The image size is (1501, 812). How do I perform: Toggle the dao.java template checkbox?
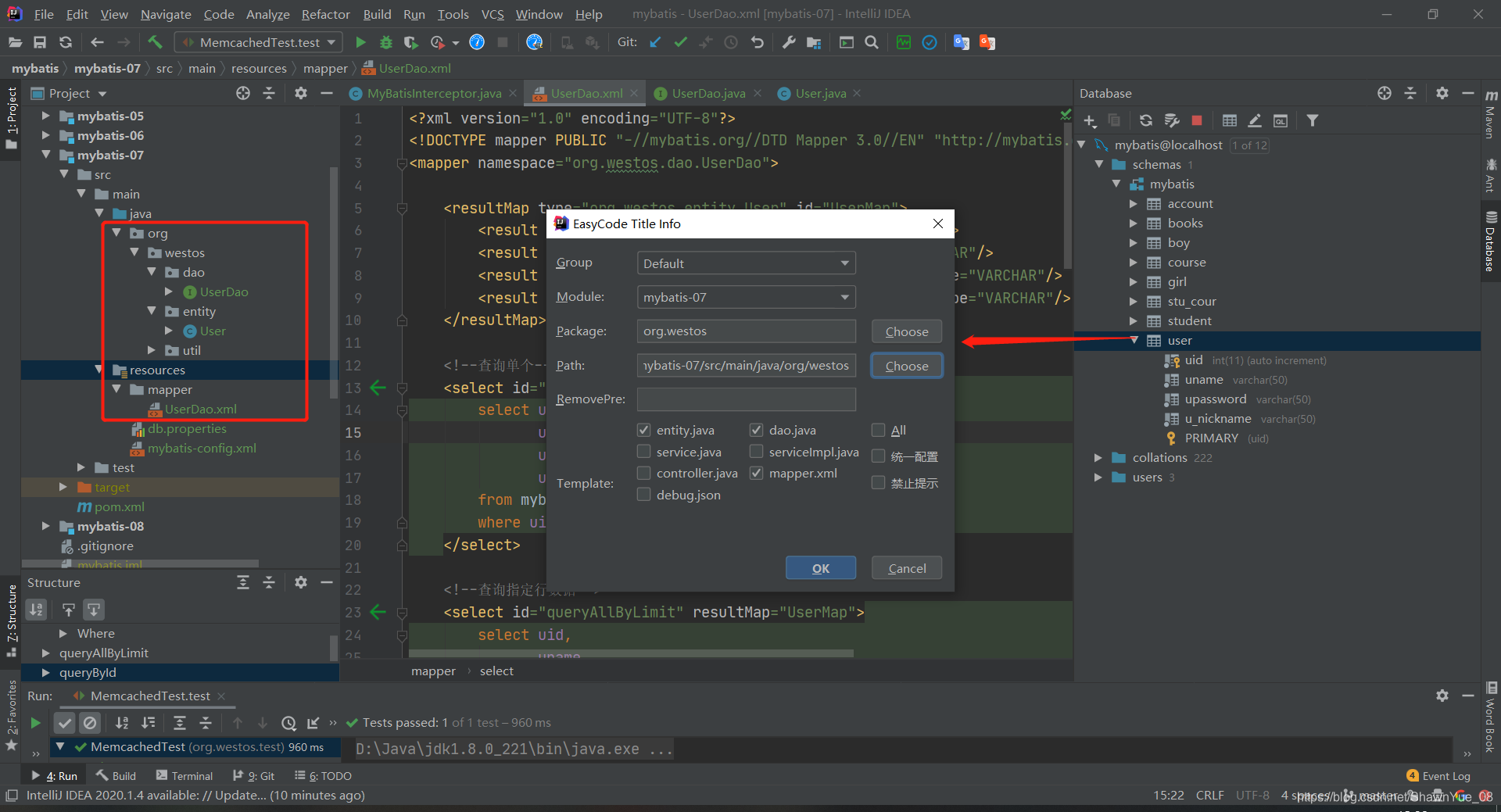pos(756,430)
